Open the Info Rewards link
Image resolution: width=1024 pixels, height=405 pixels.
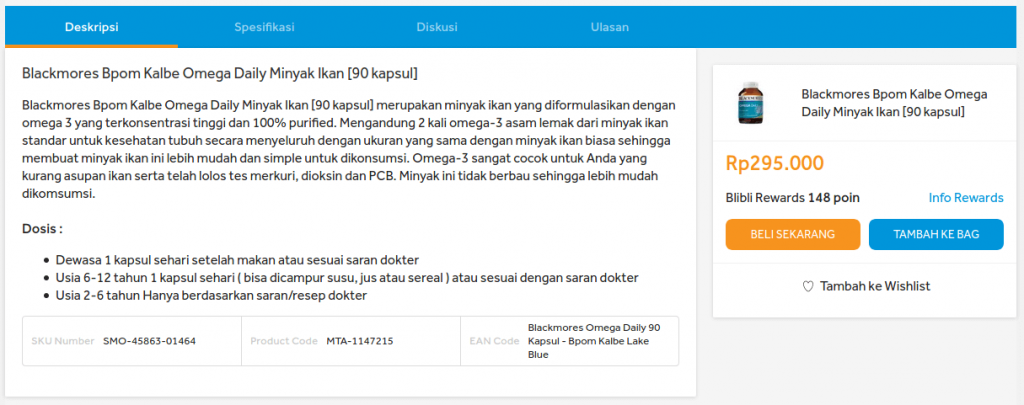click(966, 198)
